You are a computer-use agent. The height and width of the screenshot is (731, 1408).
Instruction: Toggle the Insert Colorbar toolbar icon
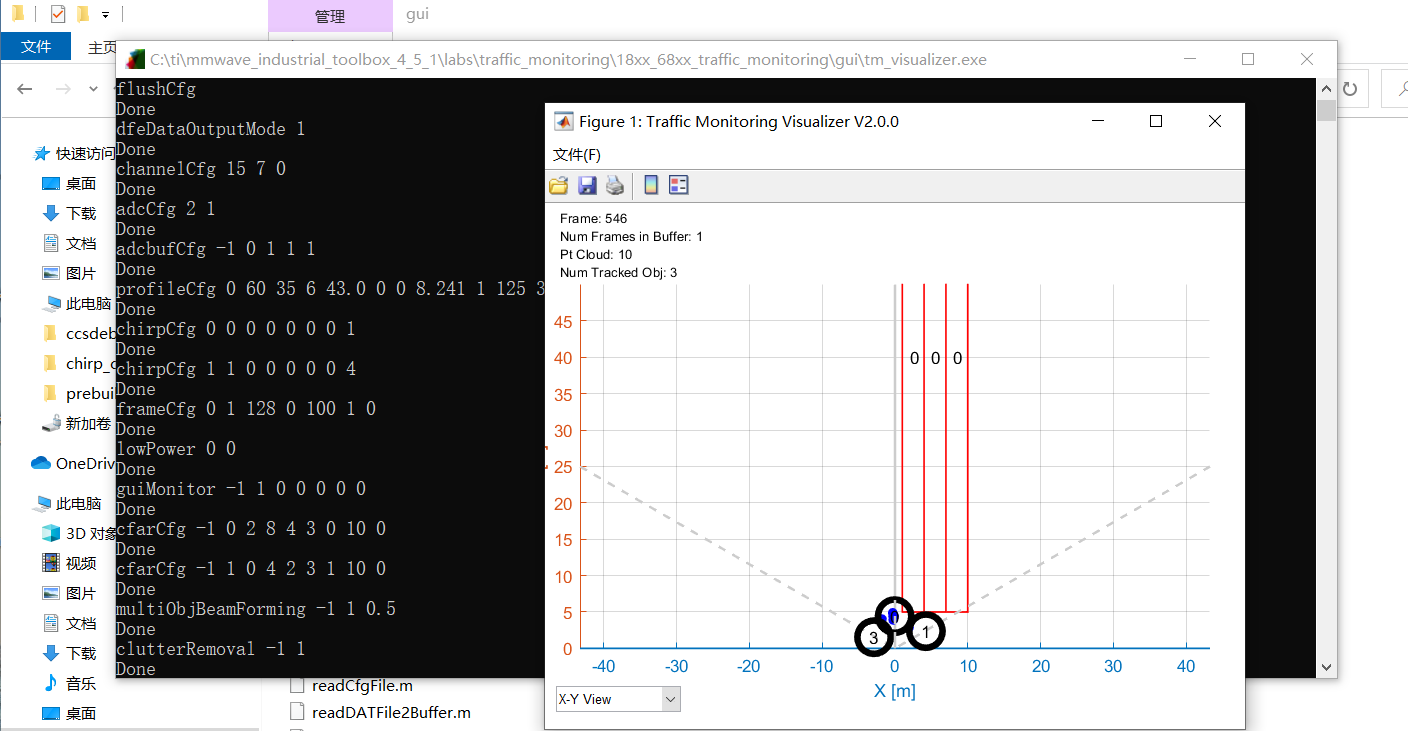click(x=651, y=185)
